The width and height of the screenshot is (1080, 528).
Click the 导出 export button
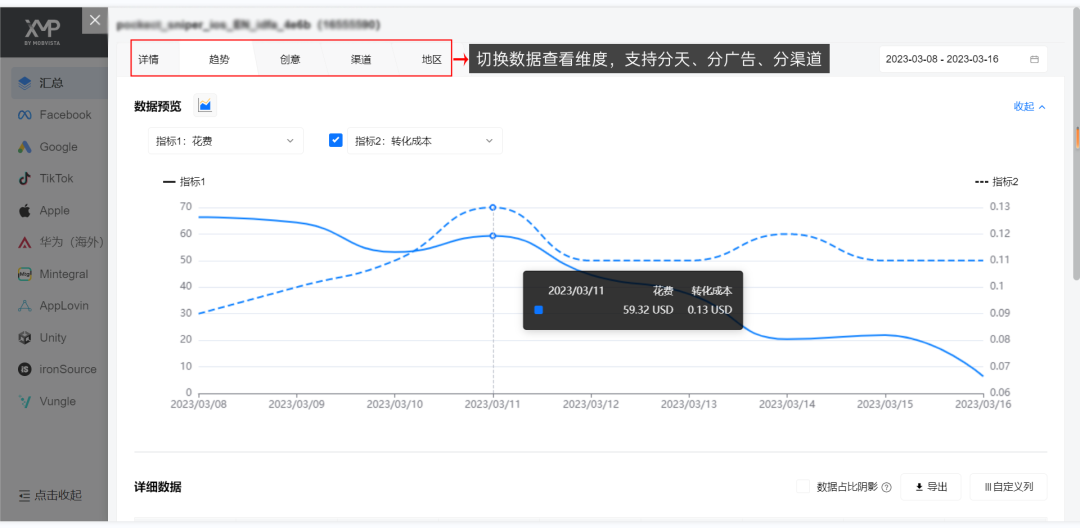pyautogui.click(x=931, y=487)
